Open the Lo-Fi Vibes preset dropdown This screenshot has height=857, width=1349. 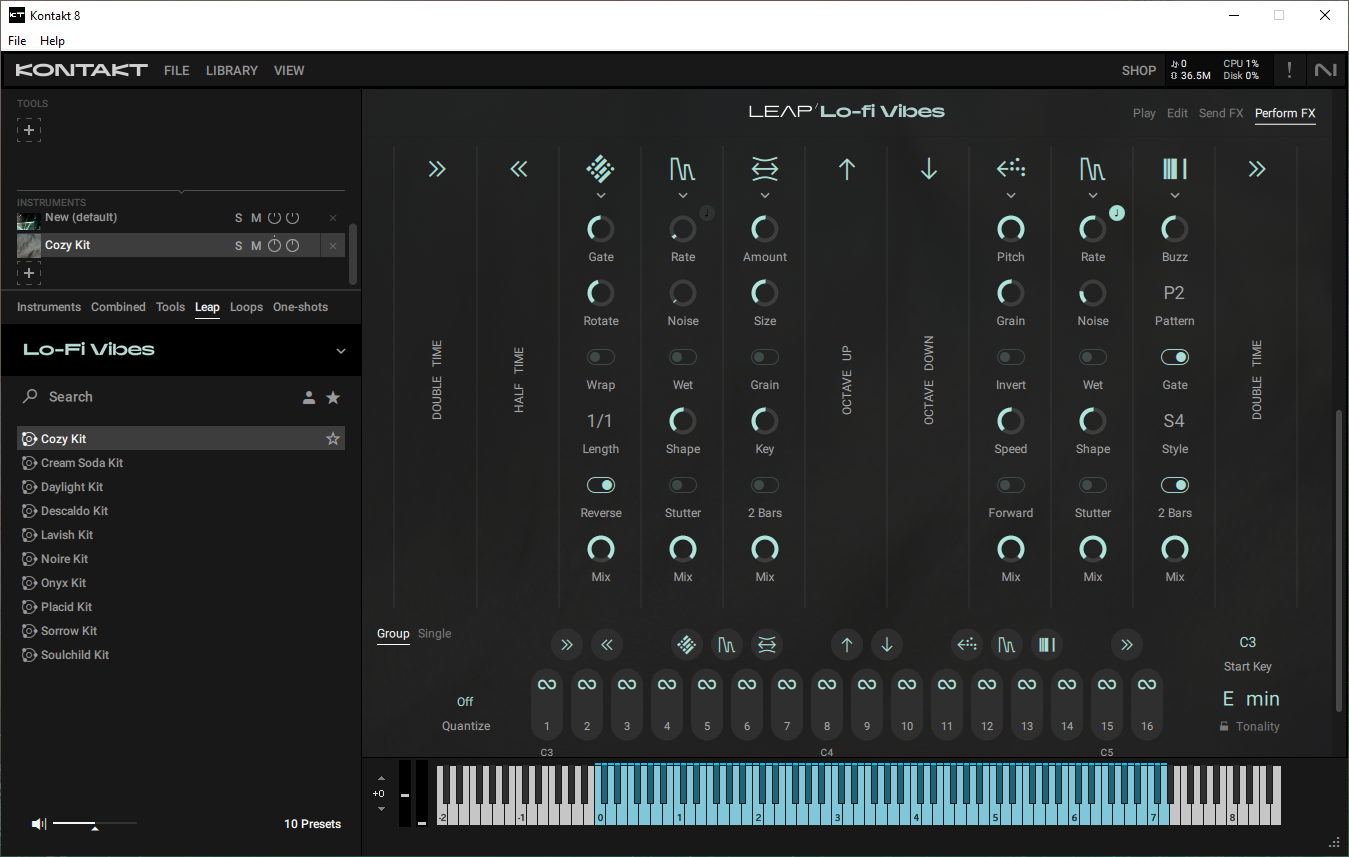[x=340, y=350]
